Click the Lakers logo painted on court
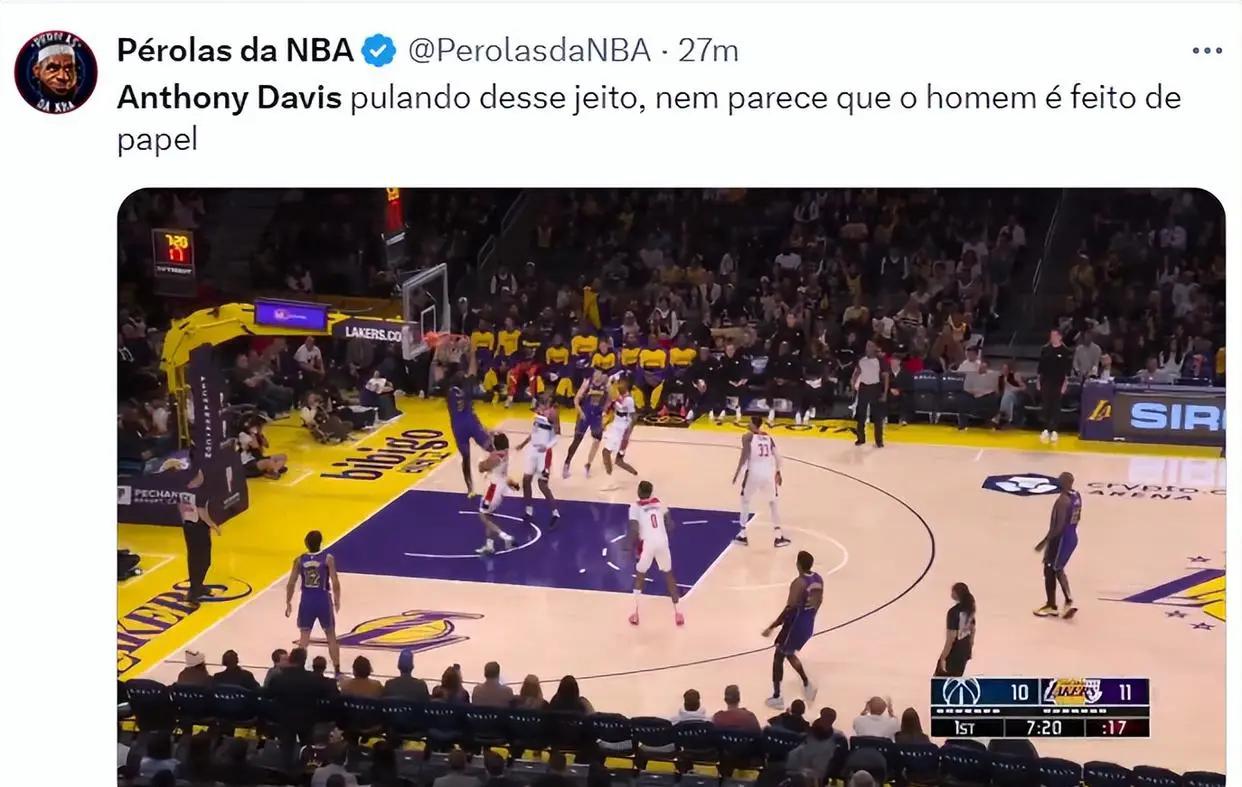The height and width of the screenshot is (787, 1242). [x=406, y=630]
